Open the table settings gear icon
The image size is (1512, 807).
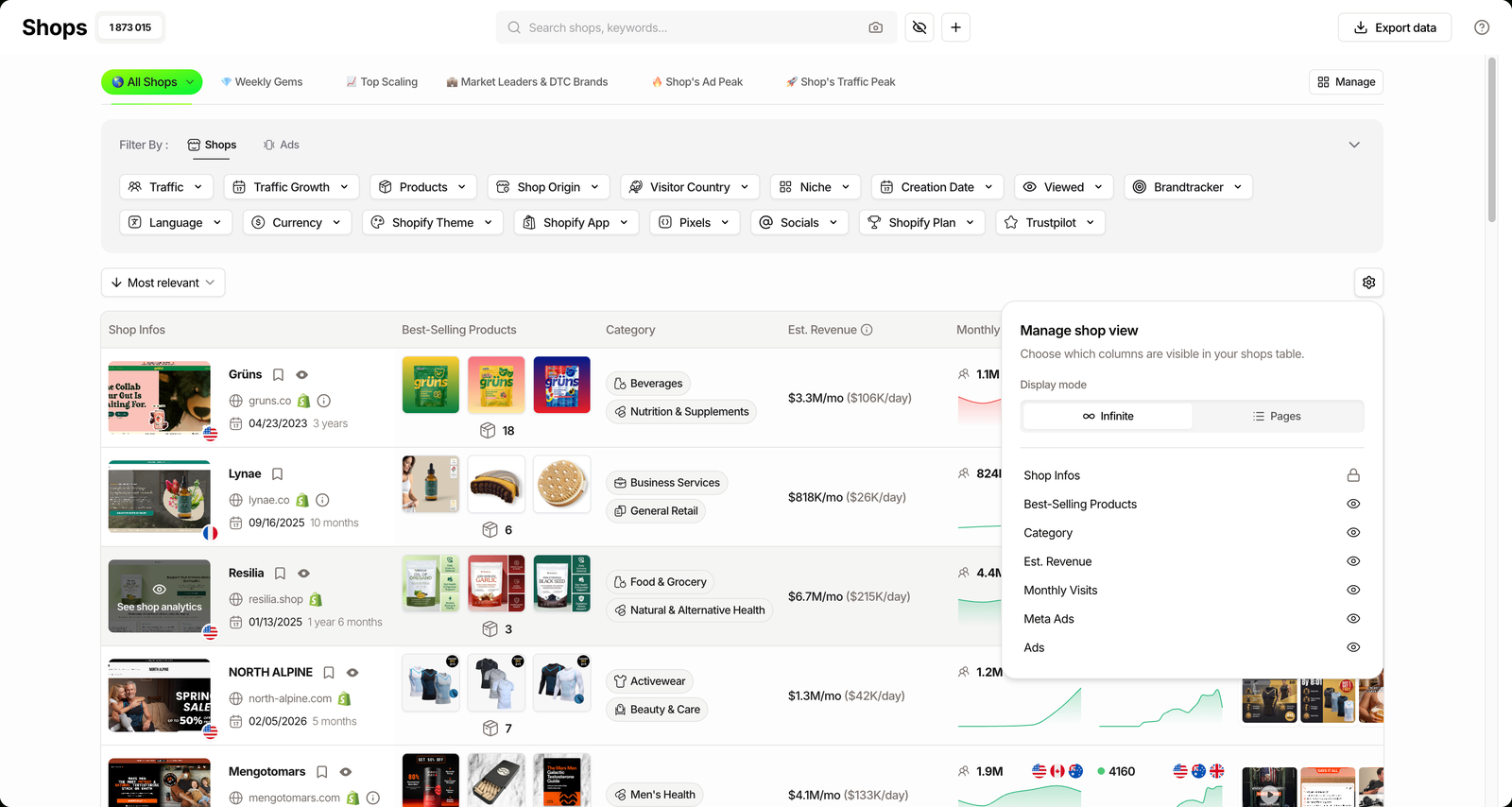(x=1368, y=283)
